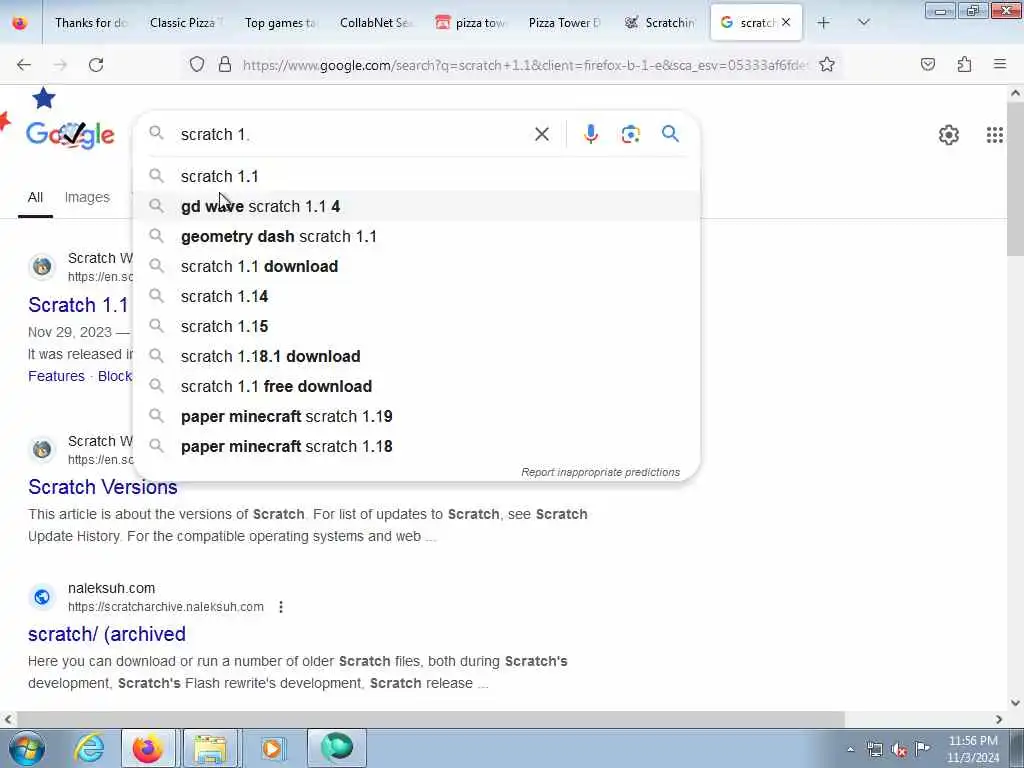Image resolution: width=1024 pixels, height=768 pixels.
Task: Open tracking protection shield icon
Action: [x=197, y=64]
